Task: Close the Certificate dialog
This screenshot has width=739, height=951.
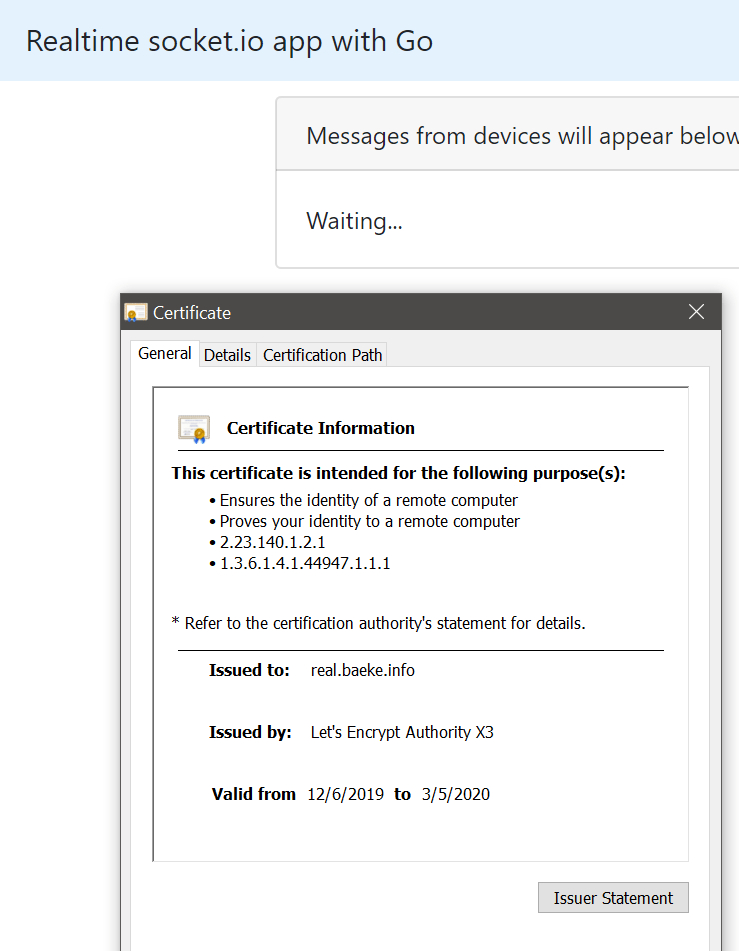Action: (x=697, y=312)
